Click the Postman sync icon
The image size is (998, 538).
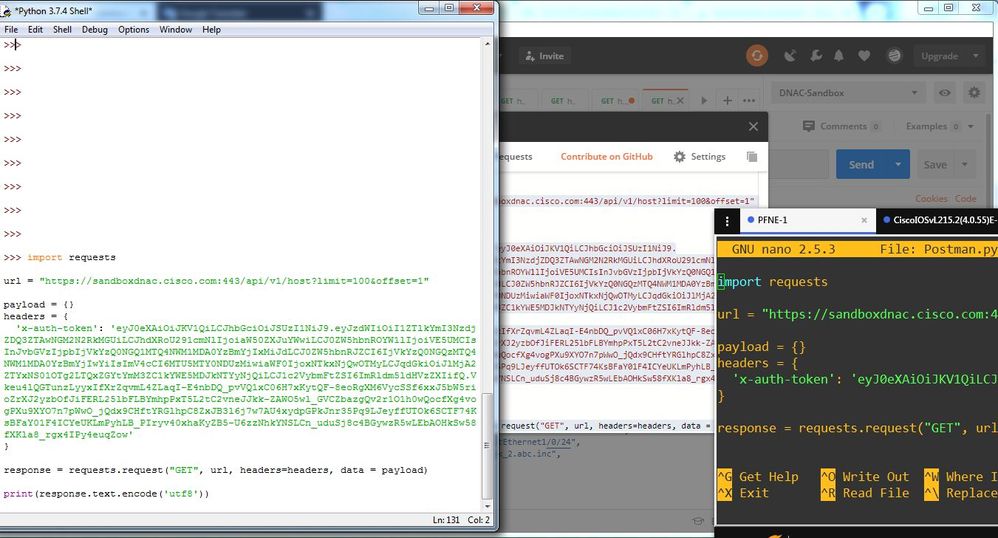click(757, 56)
